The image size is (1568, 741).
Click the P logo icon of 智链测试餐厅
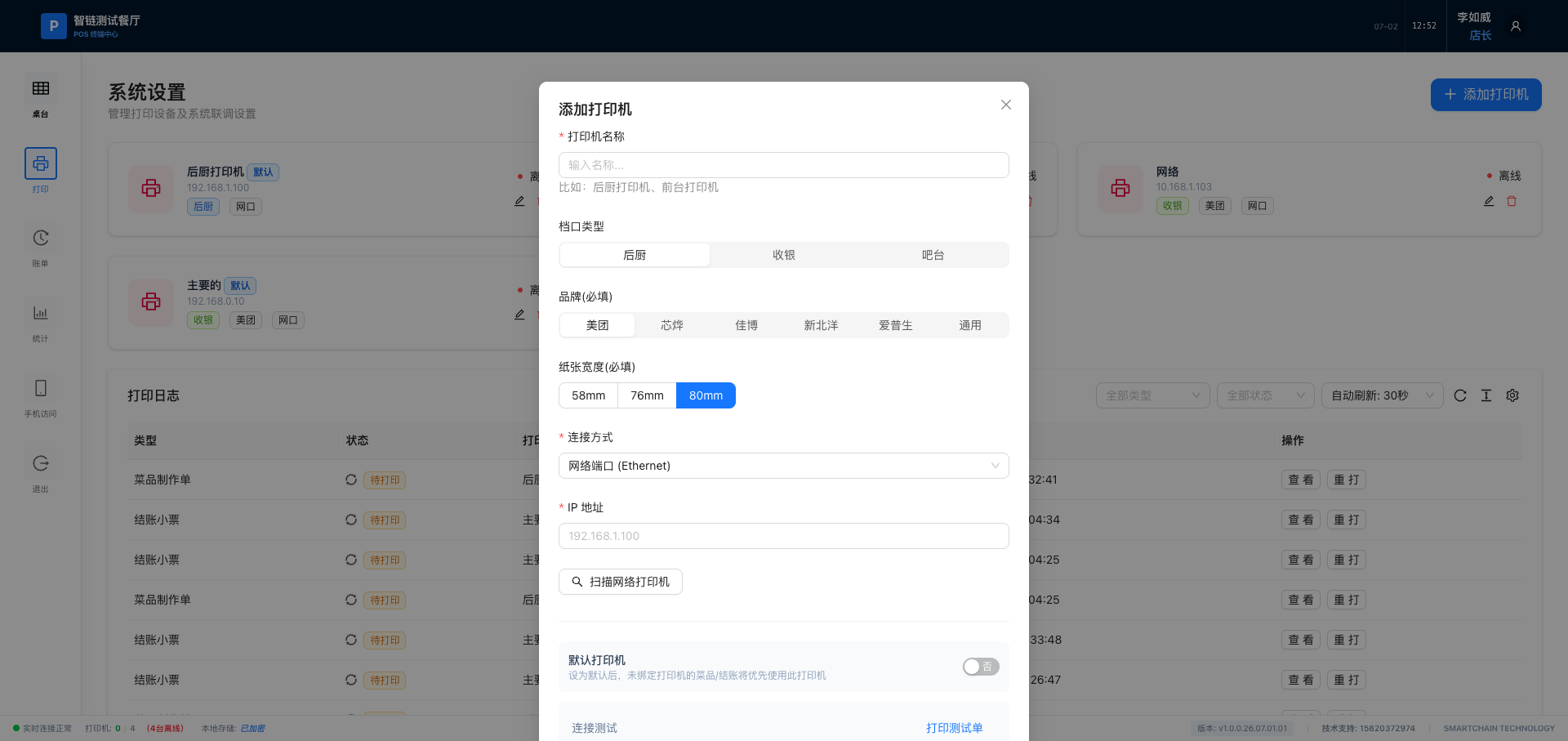tap(54, 26)
